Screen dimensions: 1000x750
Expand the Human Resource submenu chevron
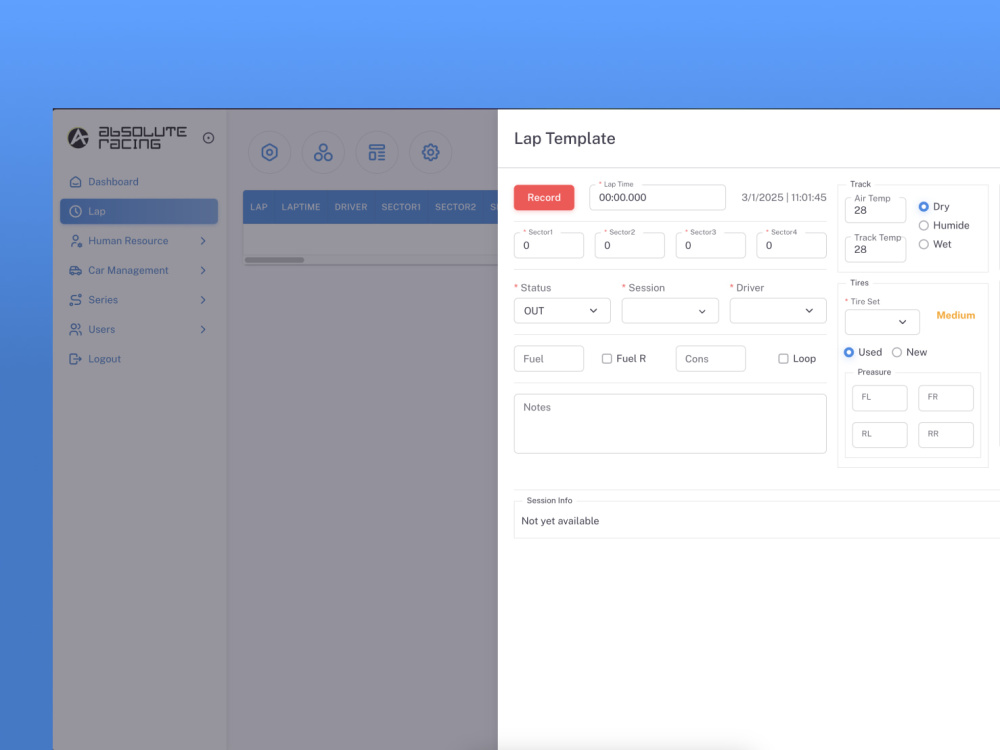(x=203, y=240)
